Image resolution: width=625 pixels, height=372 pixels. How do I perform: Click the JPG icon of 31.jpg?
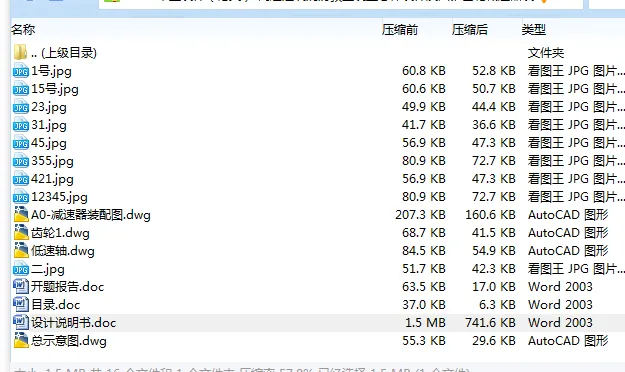point(21,125)
